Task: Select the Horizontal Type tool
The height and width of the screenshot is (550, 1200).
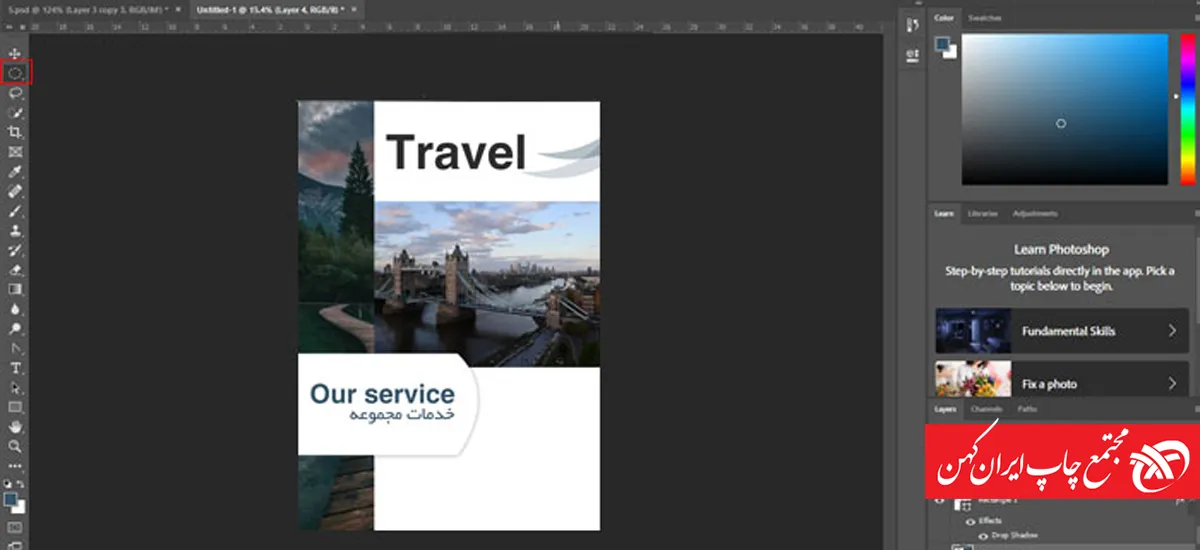Action: click(x=15, y=368)
